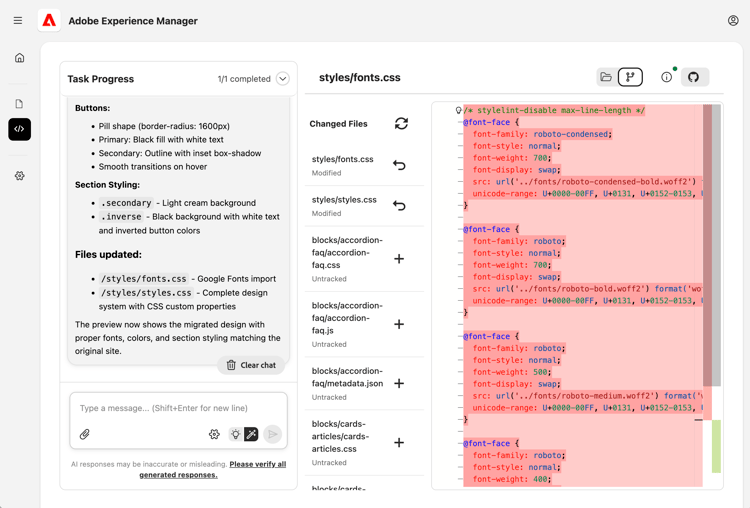The image size is (750, 508).
Task: Click the .secondary code tag in chat
Action: [x=126, y=203]
